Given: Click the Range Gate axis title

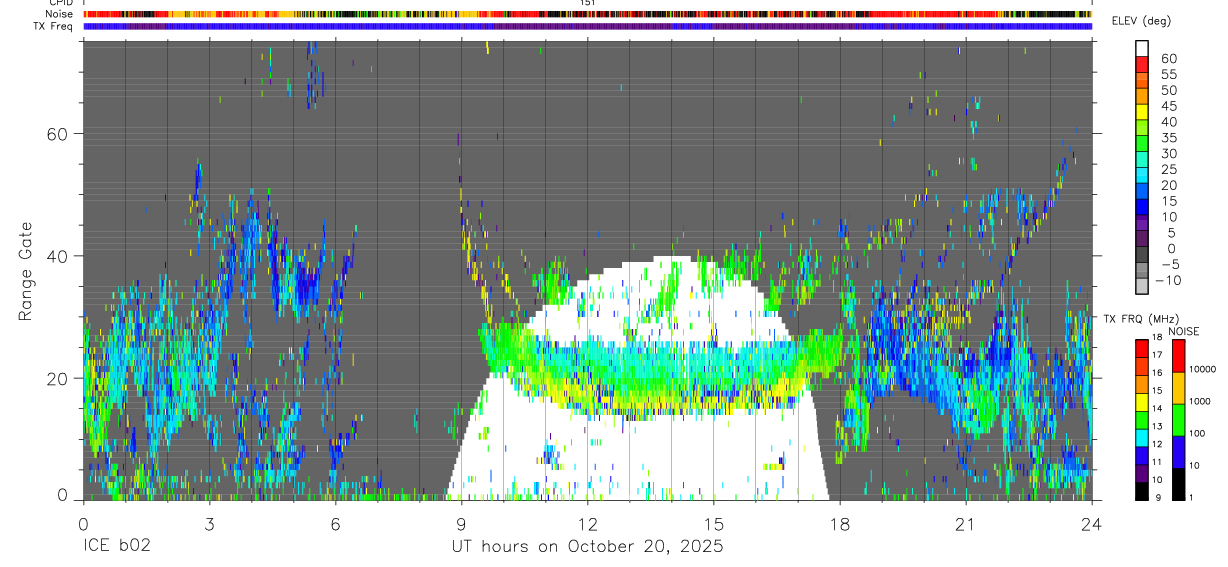Looking at the screenshot, I should coord(26,270).
